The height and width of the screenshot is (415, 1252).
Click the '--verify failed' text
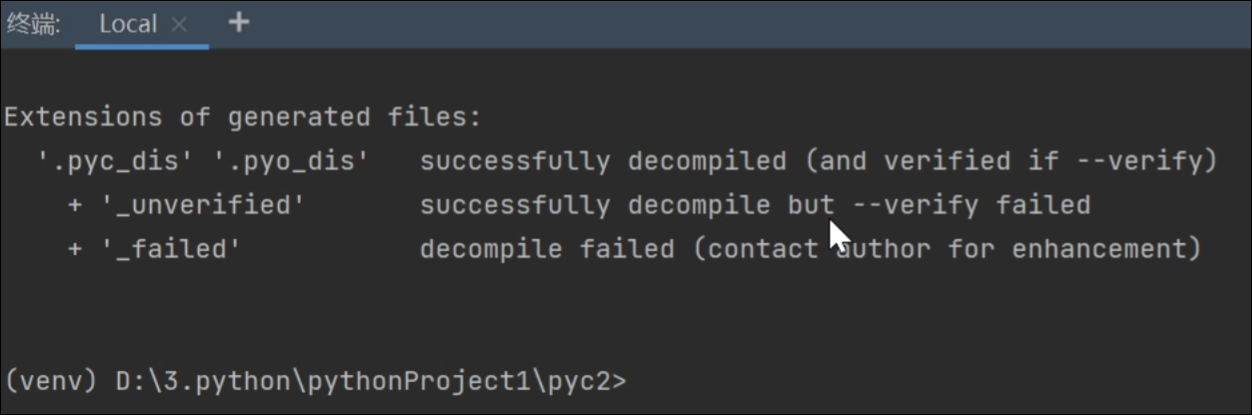[x=970, y=205]
